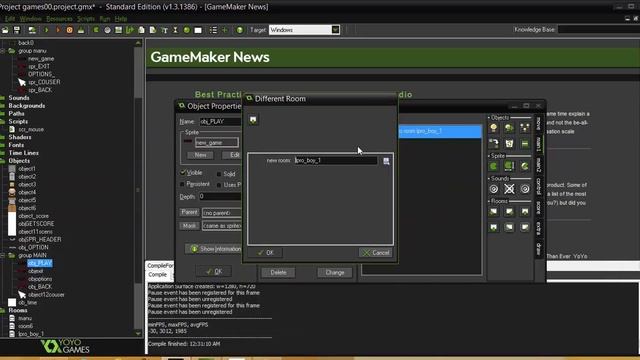The width and height of the screenshot is (640, 360).
Task: Switch to the main1 actions tab
Action: 538,144
